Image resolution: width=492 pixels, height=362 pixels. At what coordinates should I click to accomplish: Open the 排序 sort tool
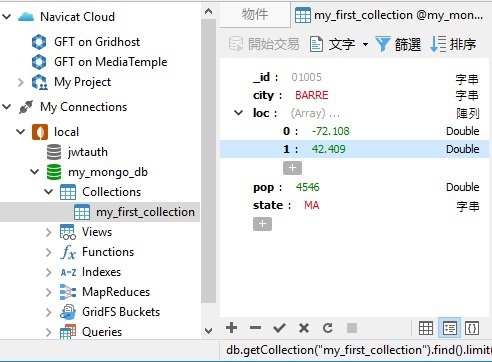[x=453, y=44]
